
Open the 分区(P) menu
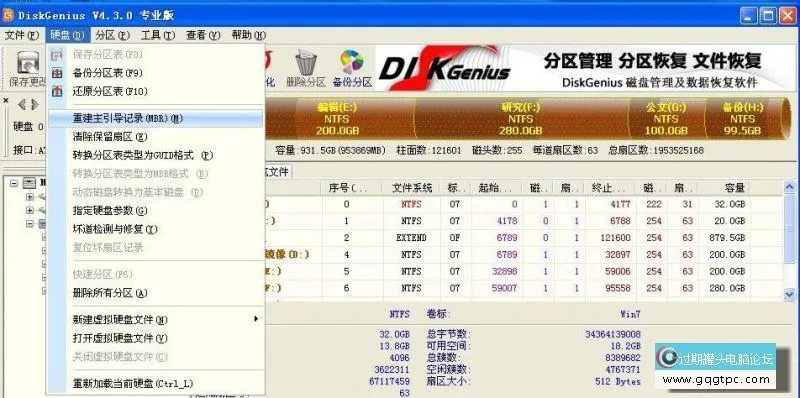click(x=113, y=35)
